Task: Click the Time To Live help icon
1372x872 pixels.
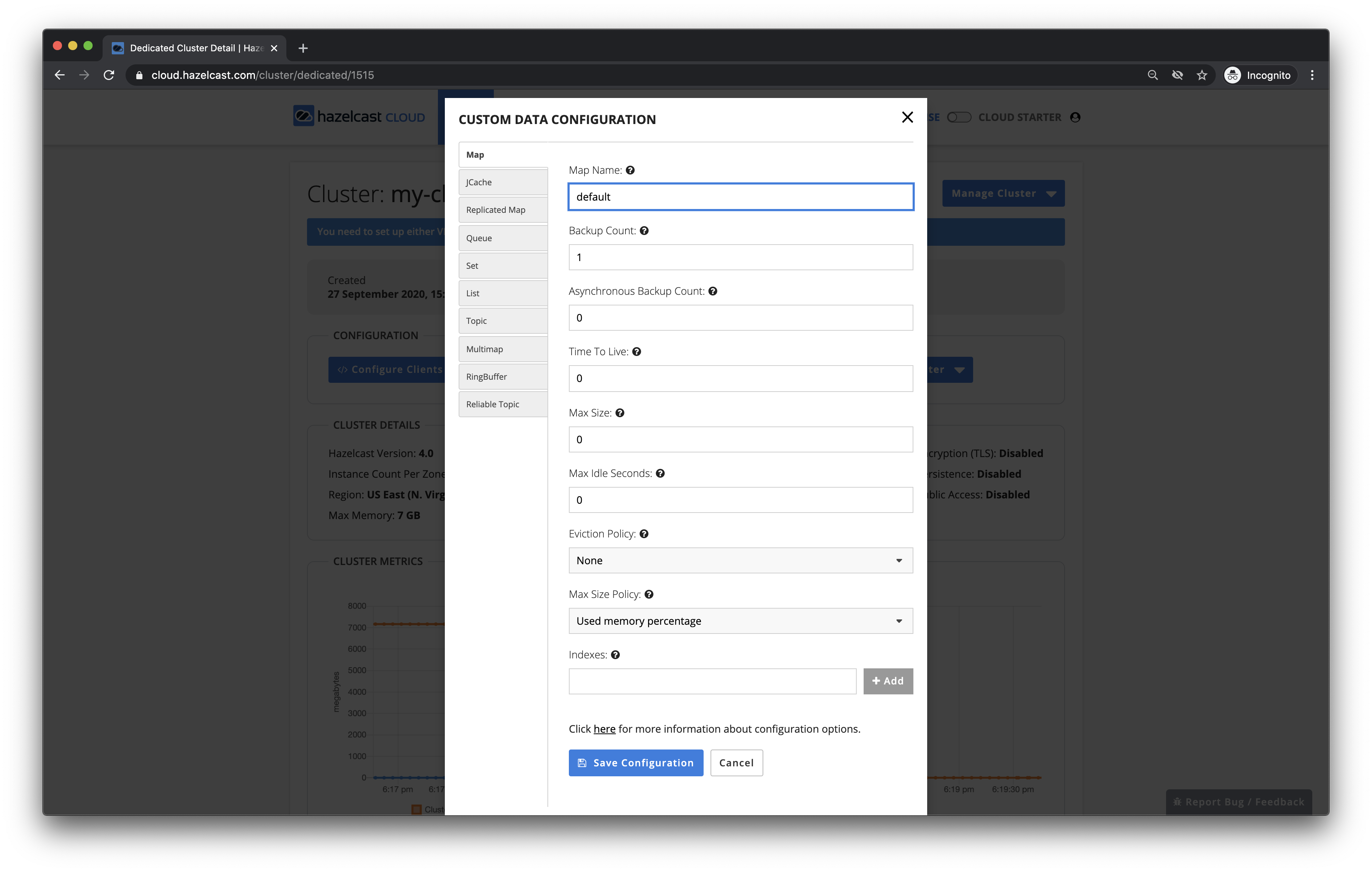Action: (637, 351)
